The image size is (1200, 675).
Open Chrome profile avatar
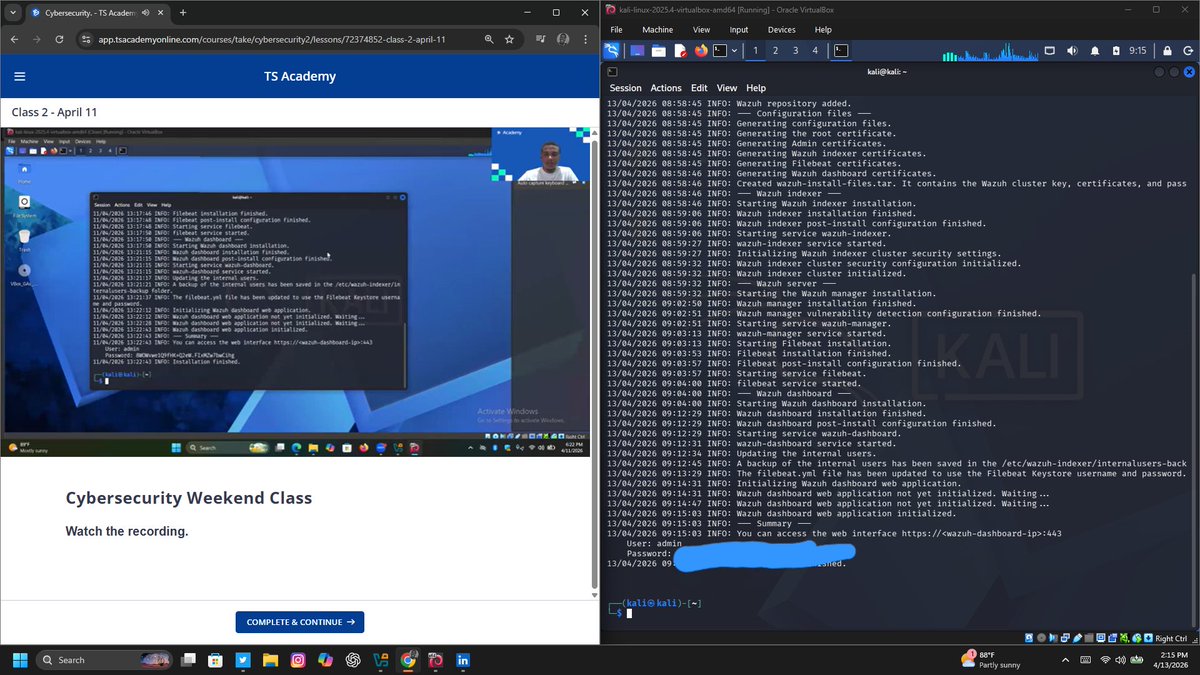pyautogui.click(x=563, y=39)
